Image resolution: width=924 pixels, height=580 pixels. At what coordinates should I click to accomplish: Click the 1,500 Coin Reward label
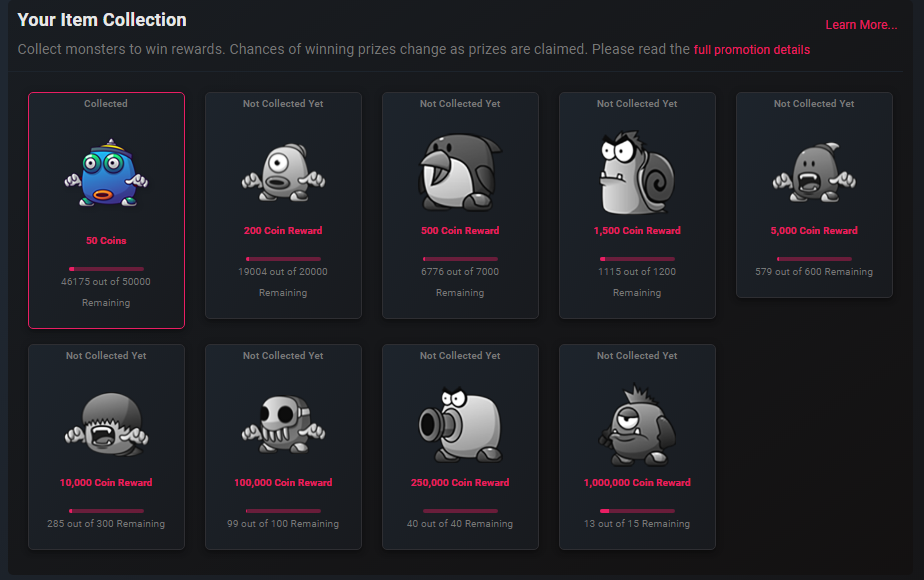(x=637, y=230)
